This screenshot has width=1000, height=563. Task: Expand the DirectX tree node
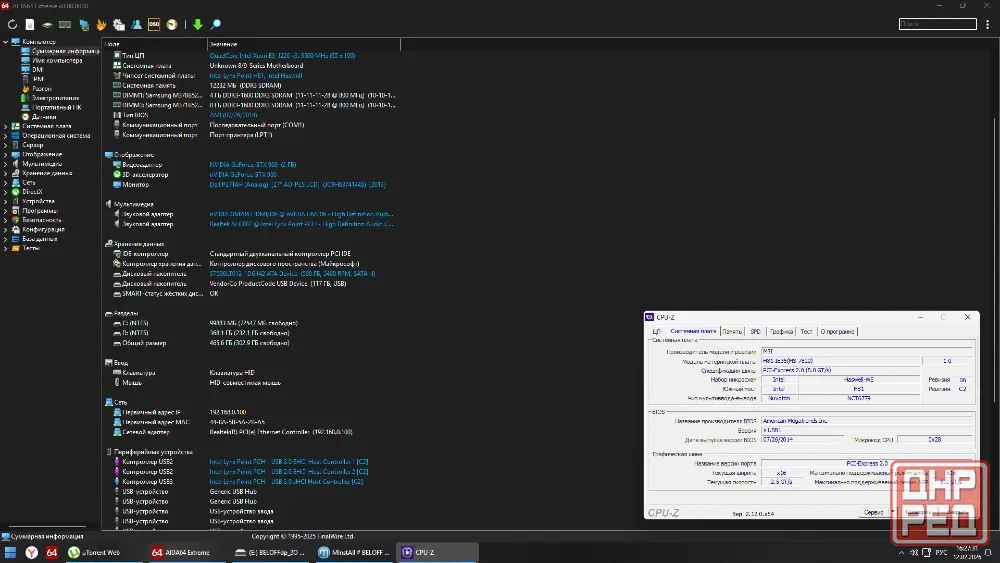(6, 192)
